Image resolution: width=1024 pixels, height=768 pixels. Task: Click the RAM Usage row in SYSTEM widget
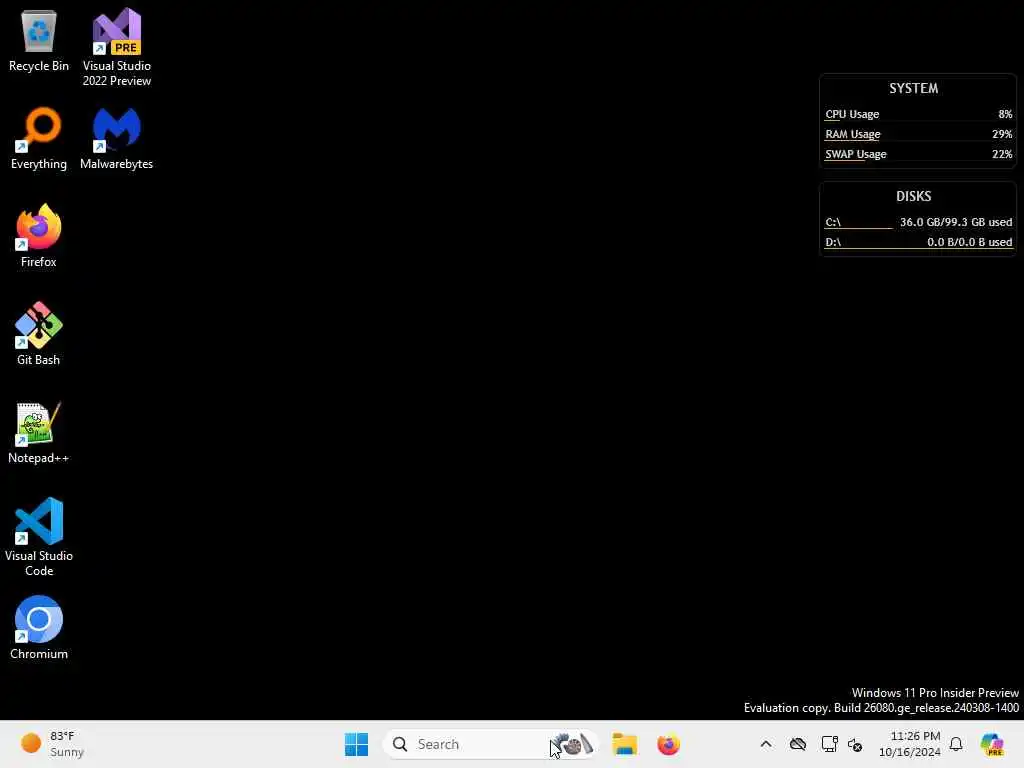click(918, 134)
